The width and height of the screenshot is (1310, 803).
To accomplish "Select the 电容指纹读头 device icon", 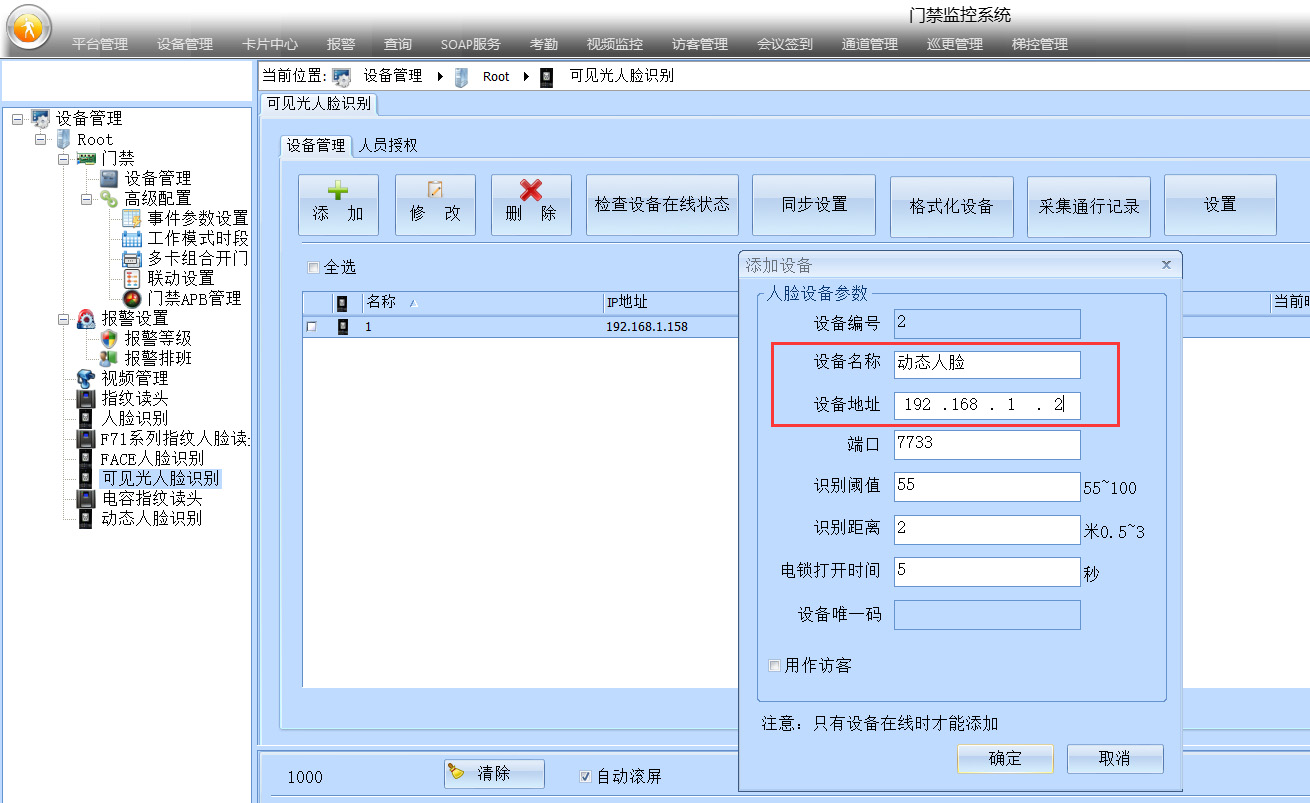I will click(86, 498).
